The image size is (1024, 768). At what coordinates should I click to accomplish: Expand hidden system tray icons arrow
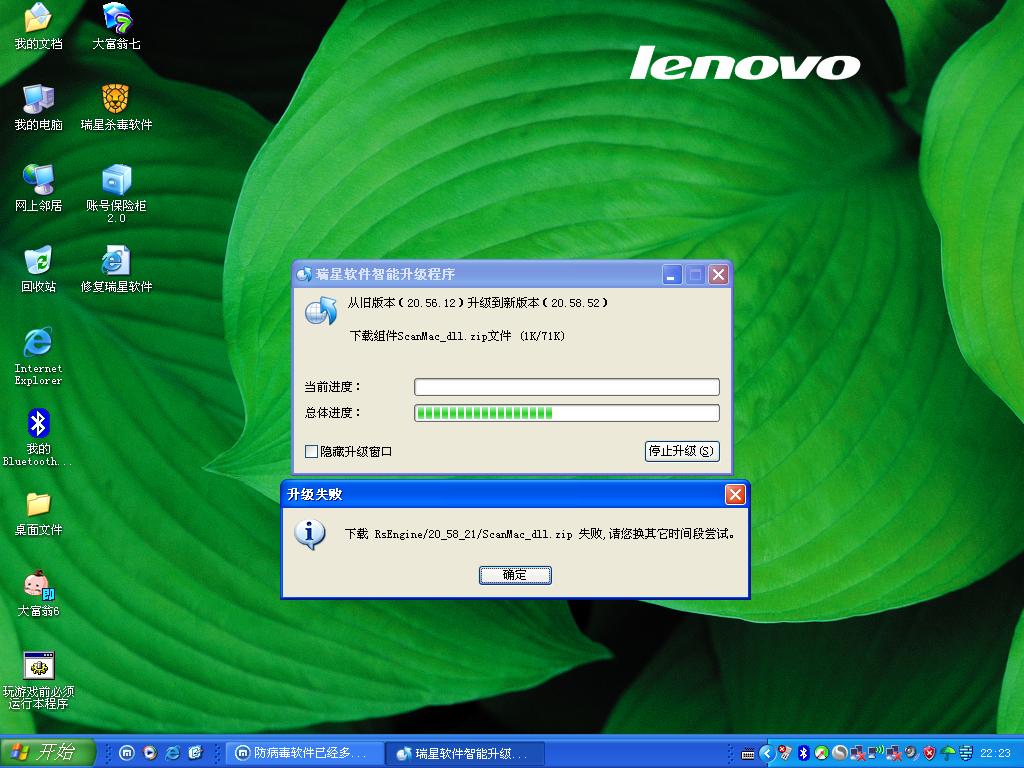pyautogui.click(x=767, y=753)
